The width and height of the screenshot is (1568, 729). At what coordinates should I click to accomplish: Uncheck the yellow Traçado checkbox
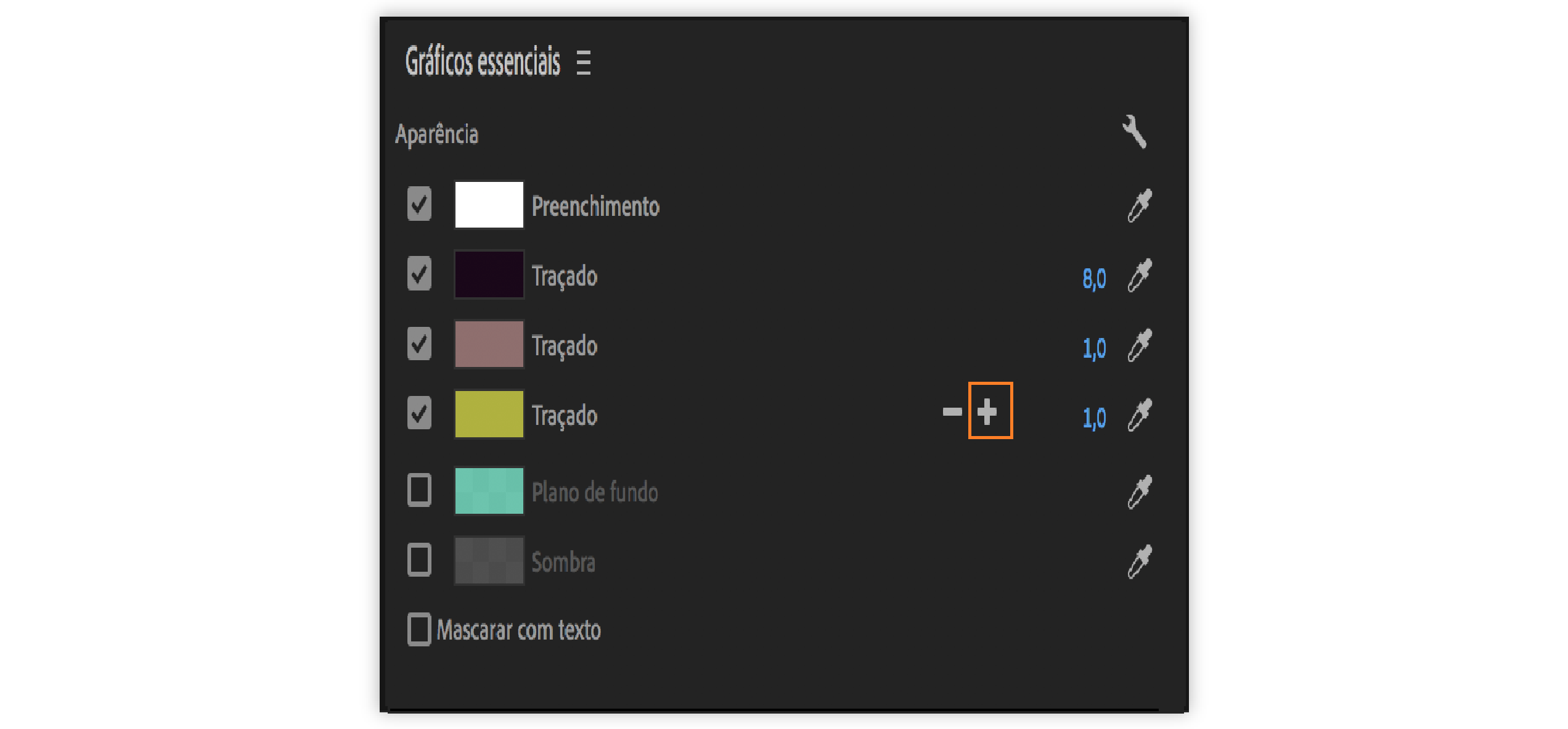419,413
